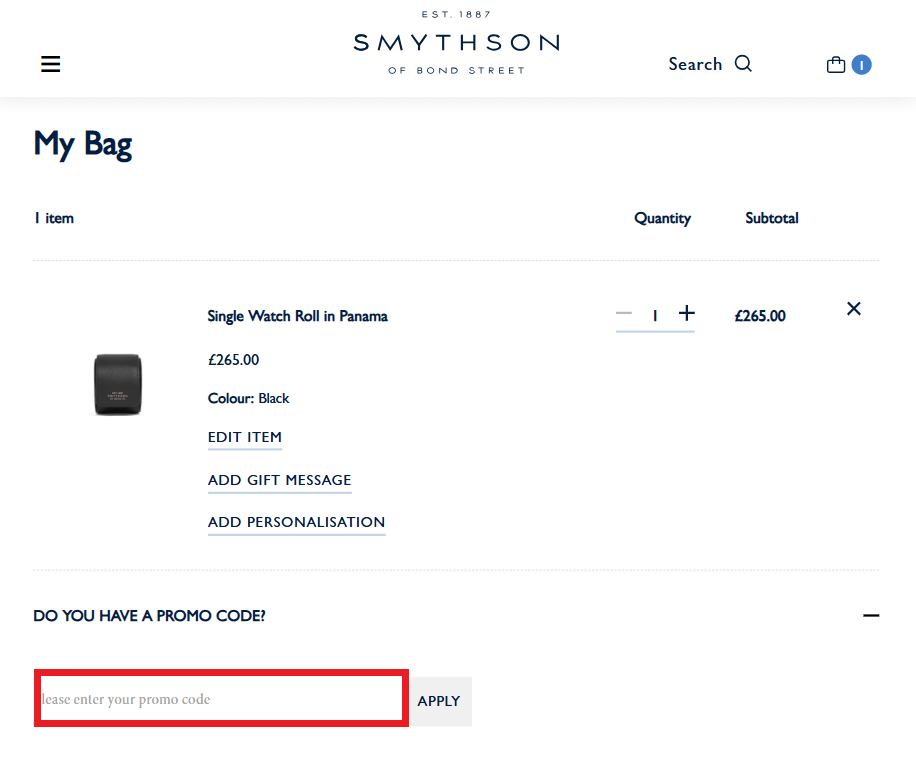
Task: Click the Search menu label
Action: pos(695,63)
